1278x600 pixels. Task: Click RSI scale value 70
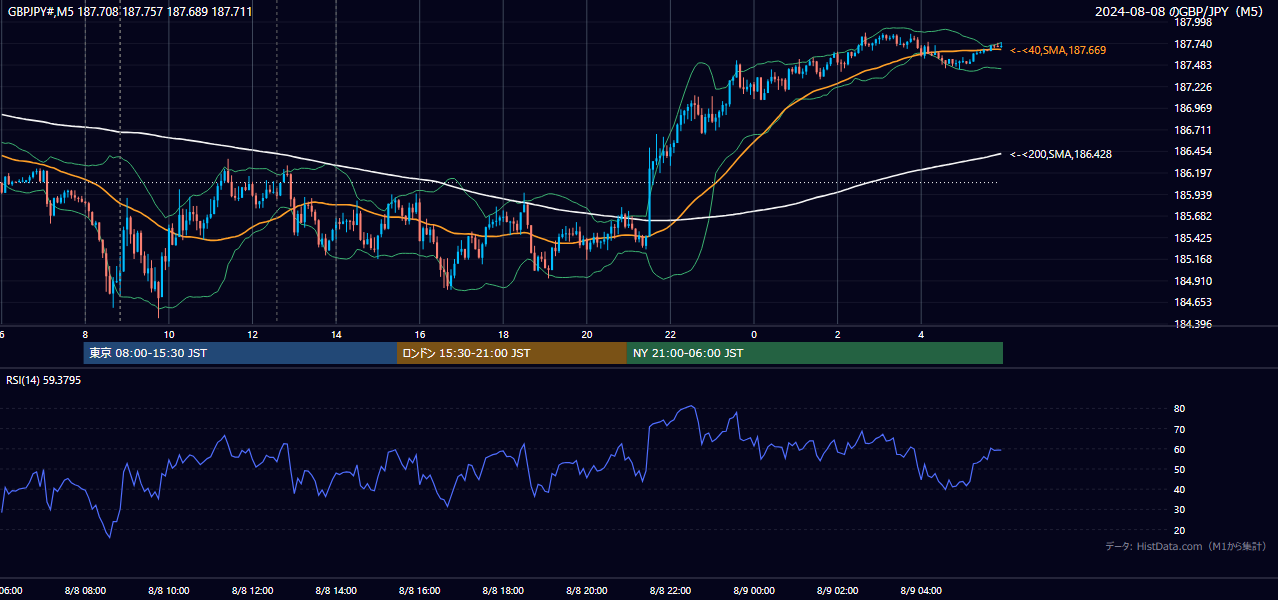pyautogui.click(x=1179, y=429)
